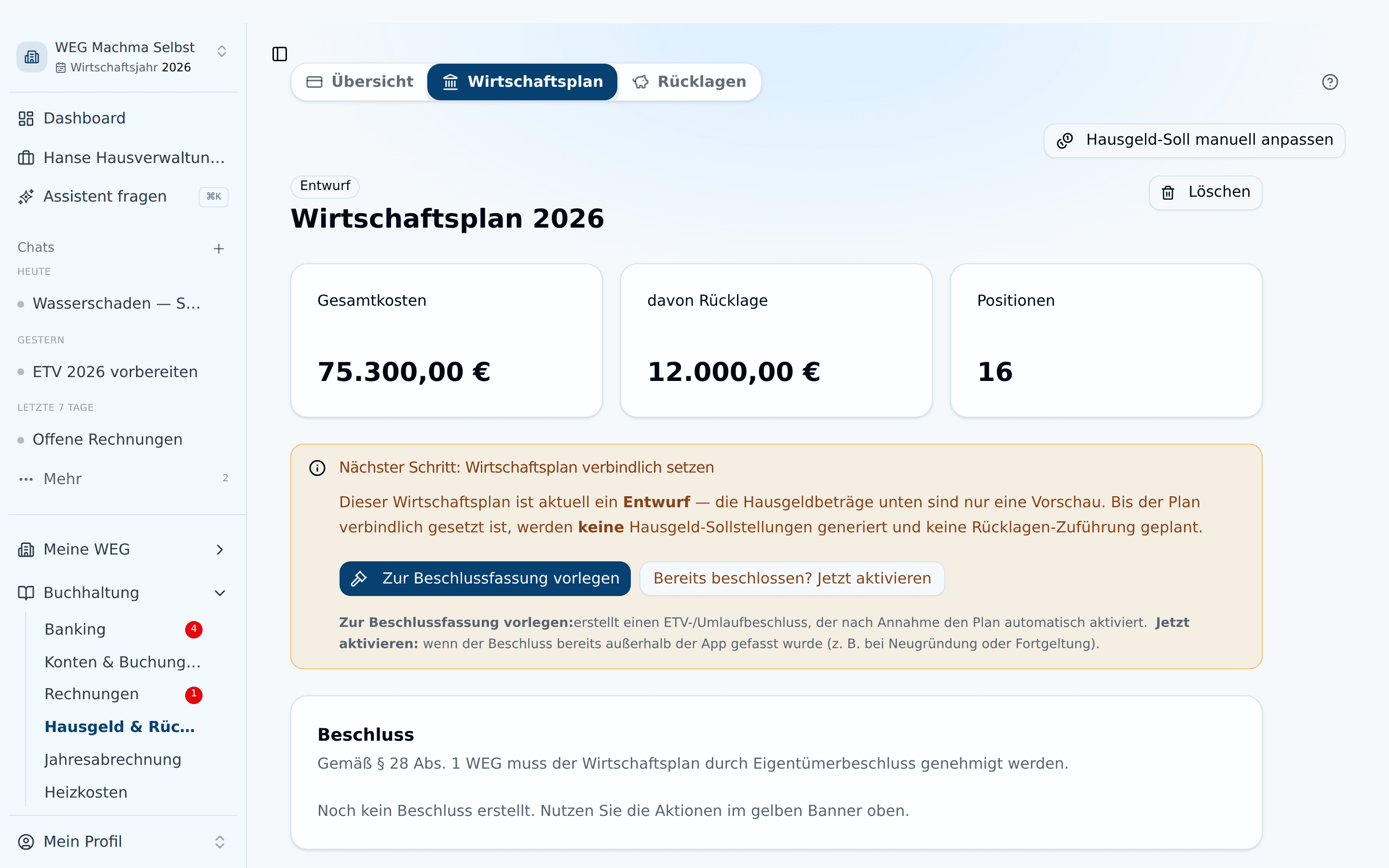Click the red Rechnungen notification badge
This screenshot has height=868, width=1389.
[x=193, y=694]
